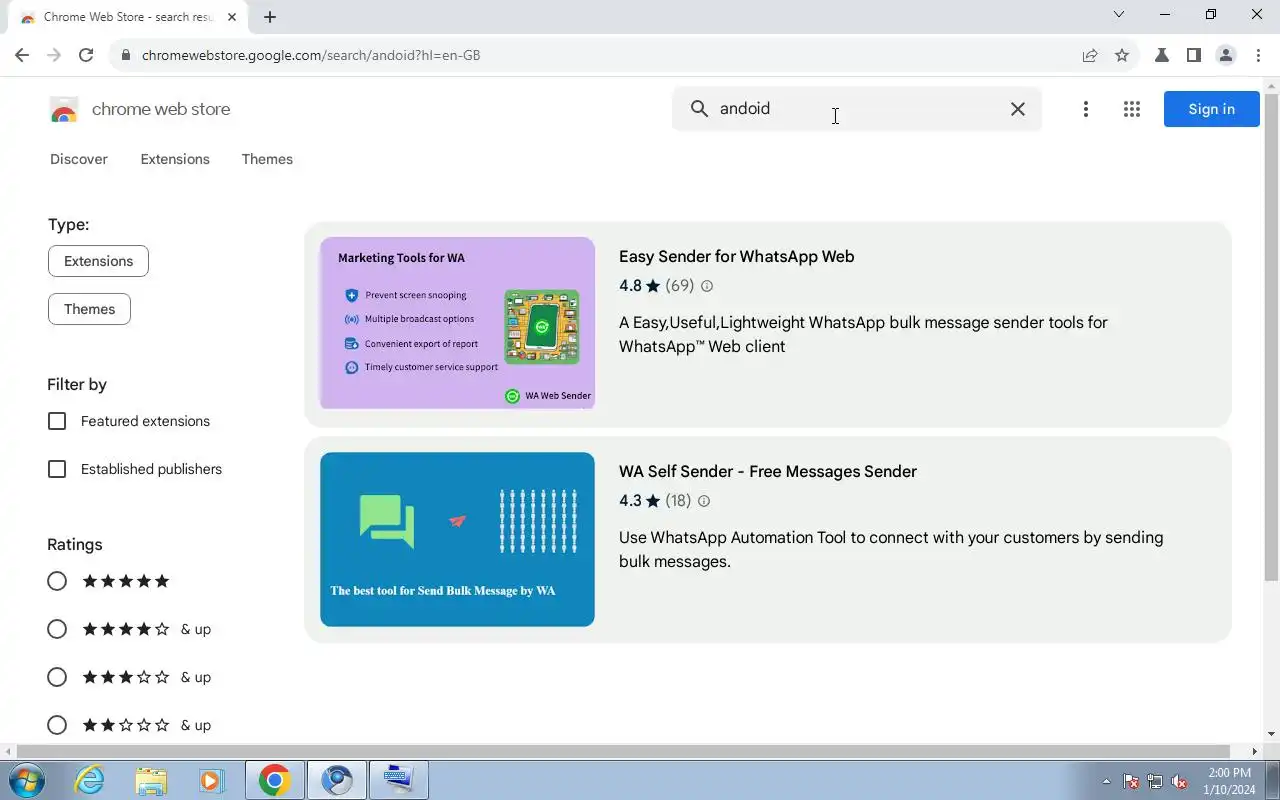This screenshot has width=1280, height=800.
Task: Select 3 stars & up rating
Action: (57, 677)
